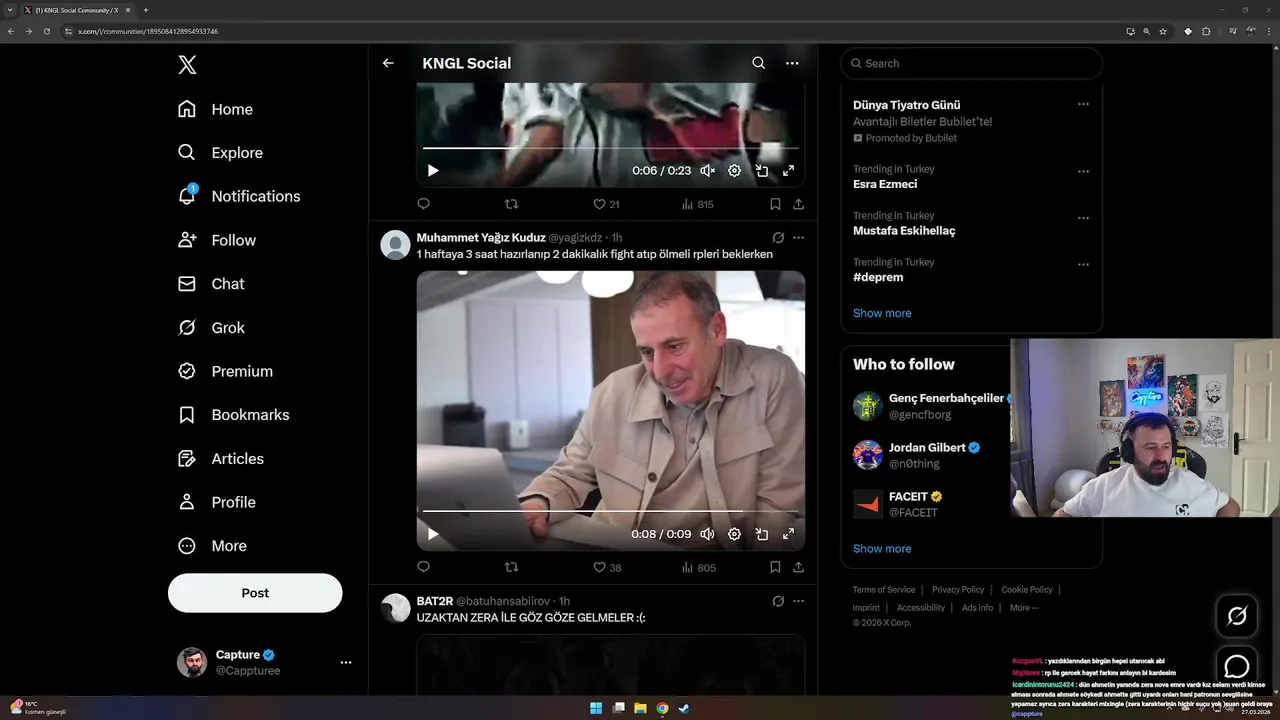The image size is (1280, 720).
Task: Toggle sound on Muhammet's video
Action: coord(707,534)
